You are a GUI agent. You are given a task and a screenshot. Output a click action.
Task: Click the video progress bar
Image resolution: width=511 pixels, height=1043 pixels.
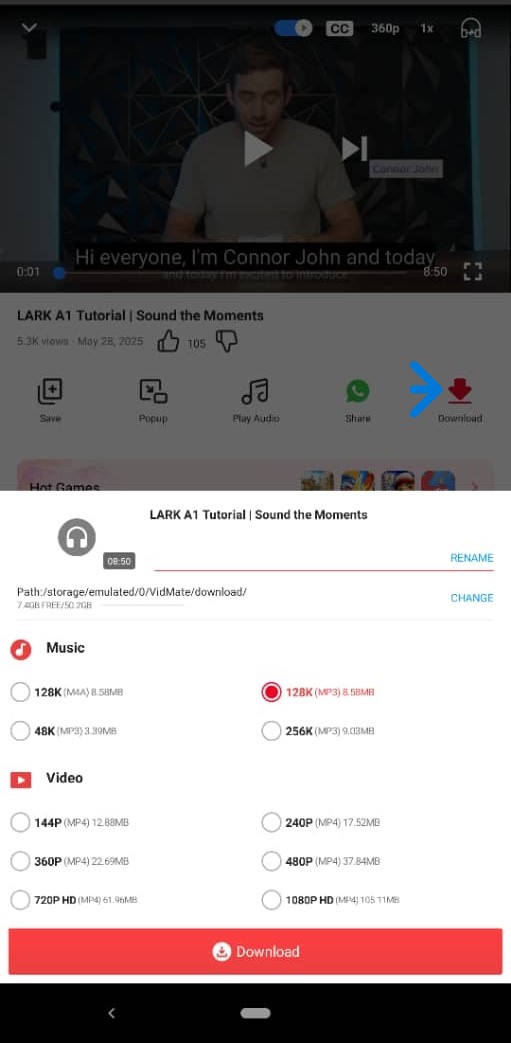(233, 272)
